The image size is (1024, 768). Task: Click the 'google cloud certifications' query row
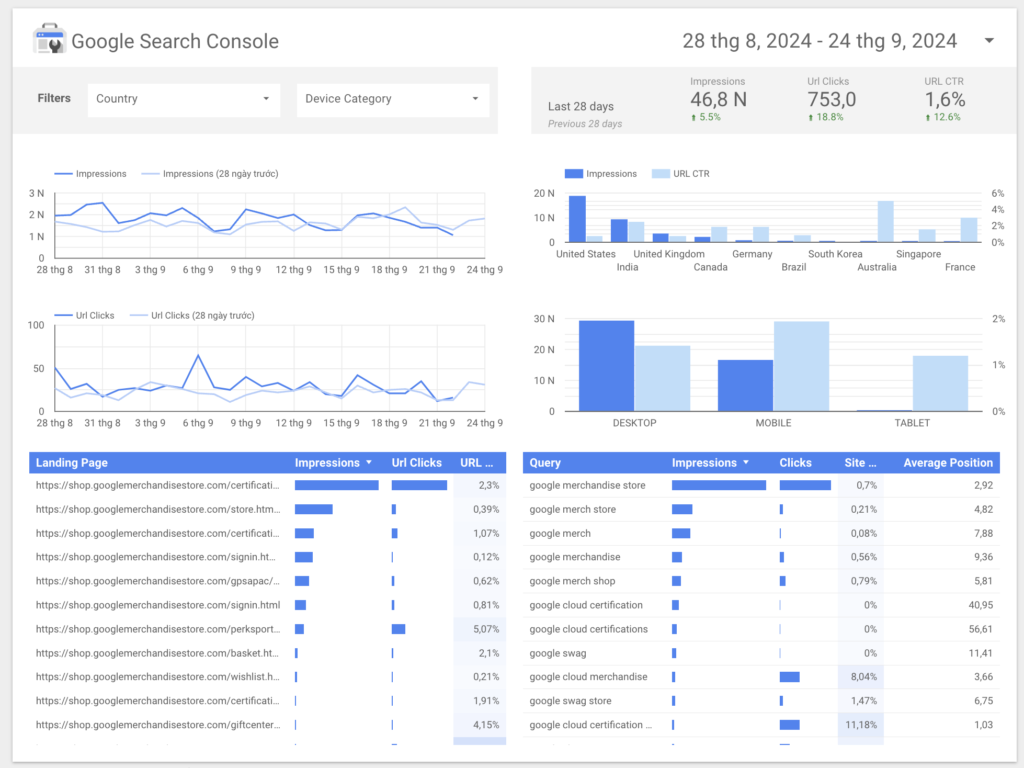(761, 629)
